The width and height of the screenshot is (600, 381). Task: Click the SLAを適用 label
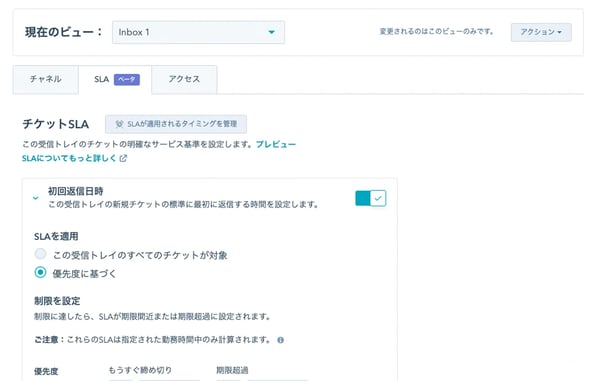[x=56, y=236]
